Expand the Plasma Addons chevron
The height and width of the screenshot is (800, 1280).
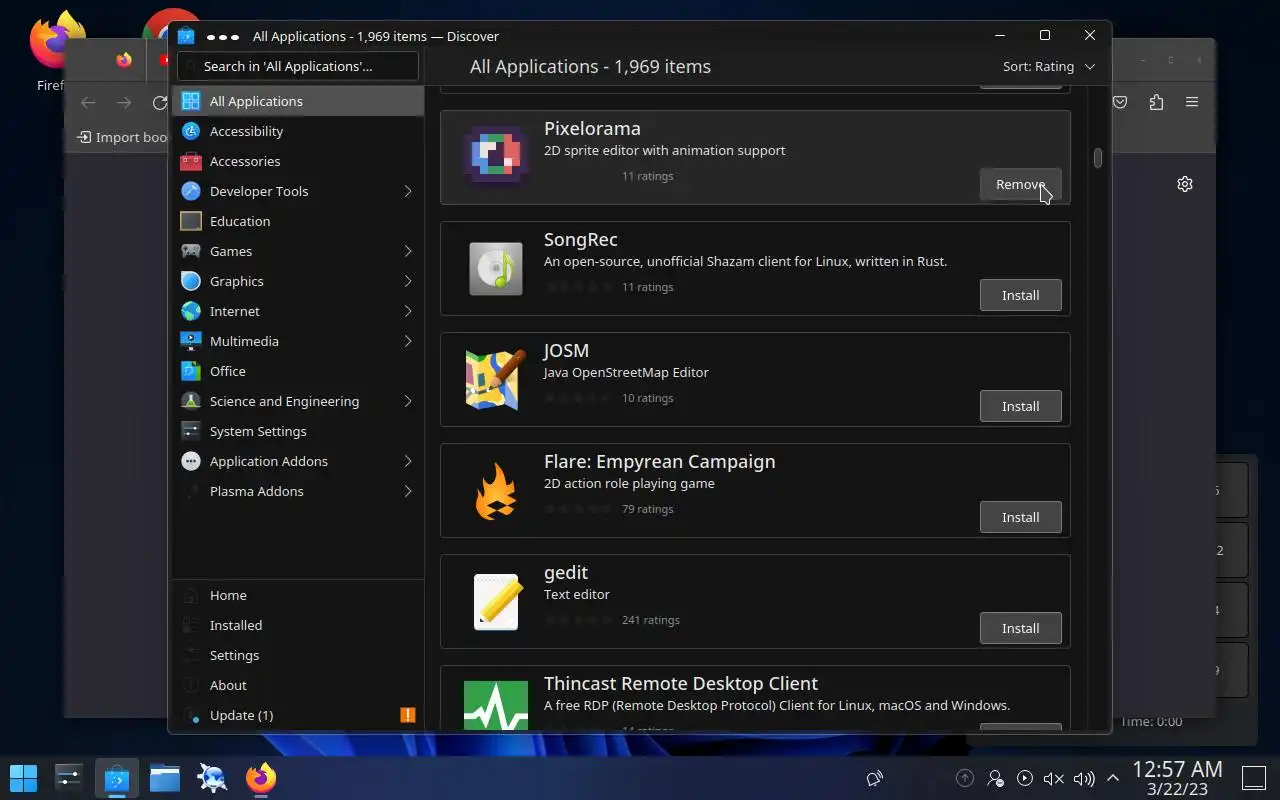pyautogui.click(x=408, y=491)
